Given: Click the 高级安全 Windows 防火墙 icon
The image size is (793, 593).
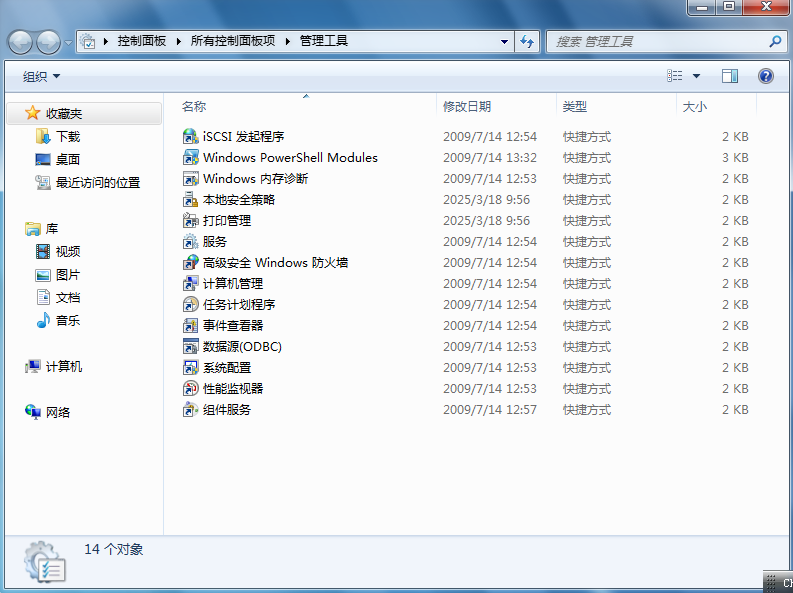Looking at the screenshot, I should coord(191,262).
